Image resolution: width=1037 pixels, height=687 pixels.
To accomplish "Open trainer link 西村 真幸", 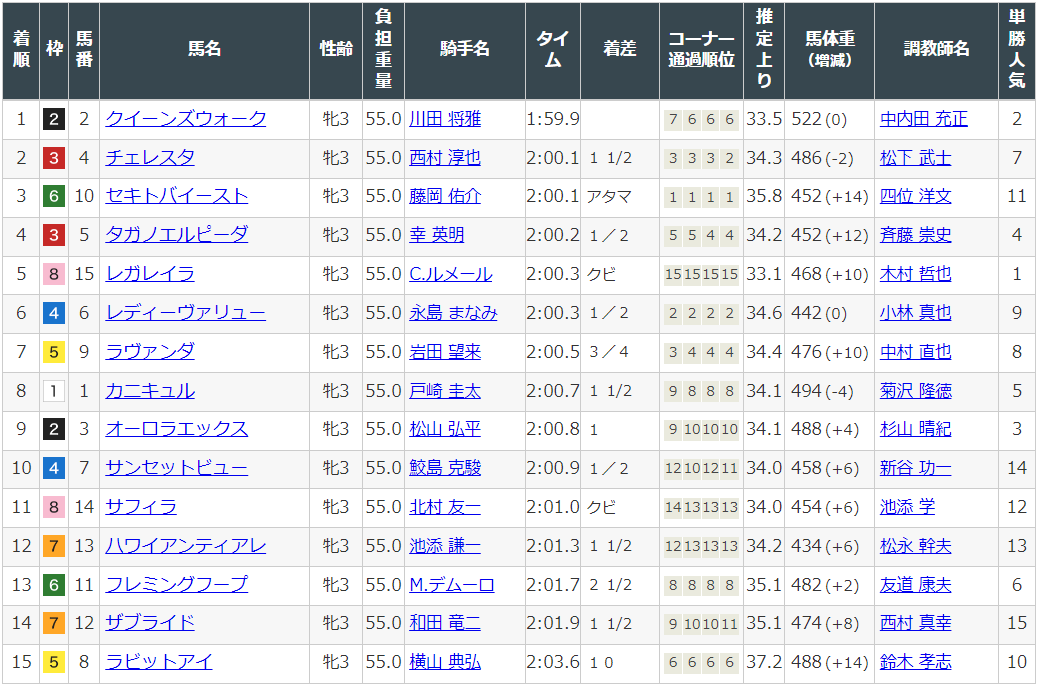I will [x=915, y=623].
